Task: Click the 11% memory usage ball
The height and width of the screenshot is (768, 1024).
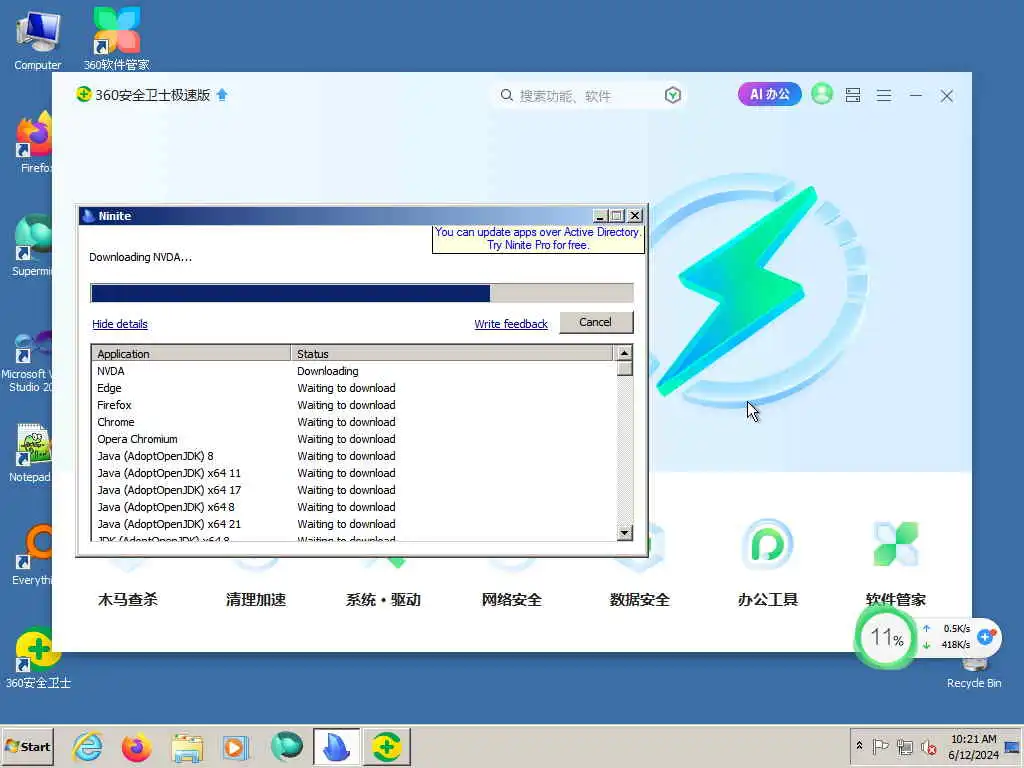Action: tap(886, 637)
